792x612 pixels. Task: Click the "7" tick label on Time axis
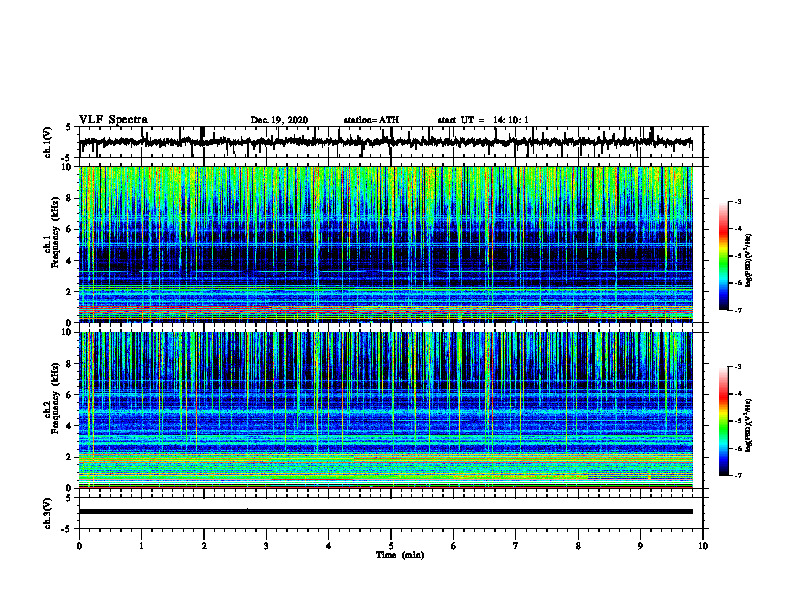516,546
